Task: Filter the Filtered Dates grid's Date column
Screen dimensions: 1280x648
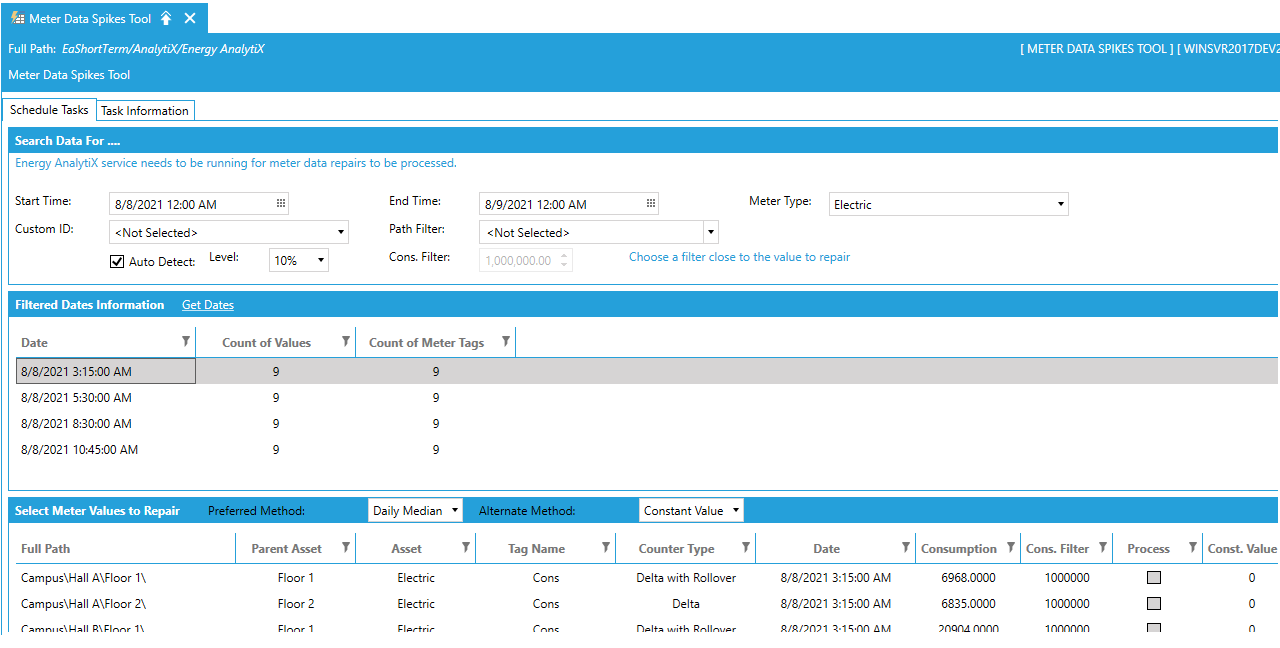Action: click(x=186, y=342)
